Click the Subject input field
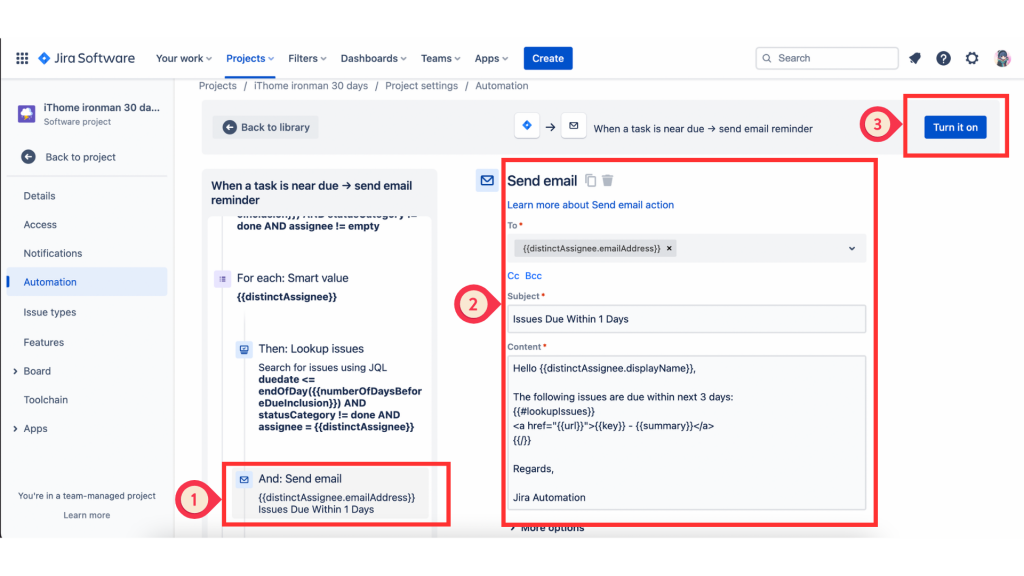The width and height of the screenshot is (1024, 576). click(686, 319)
